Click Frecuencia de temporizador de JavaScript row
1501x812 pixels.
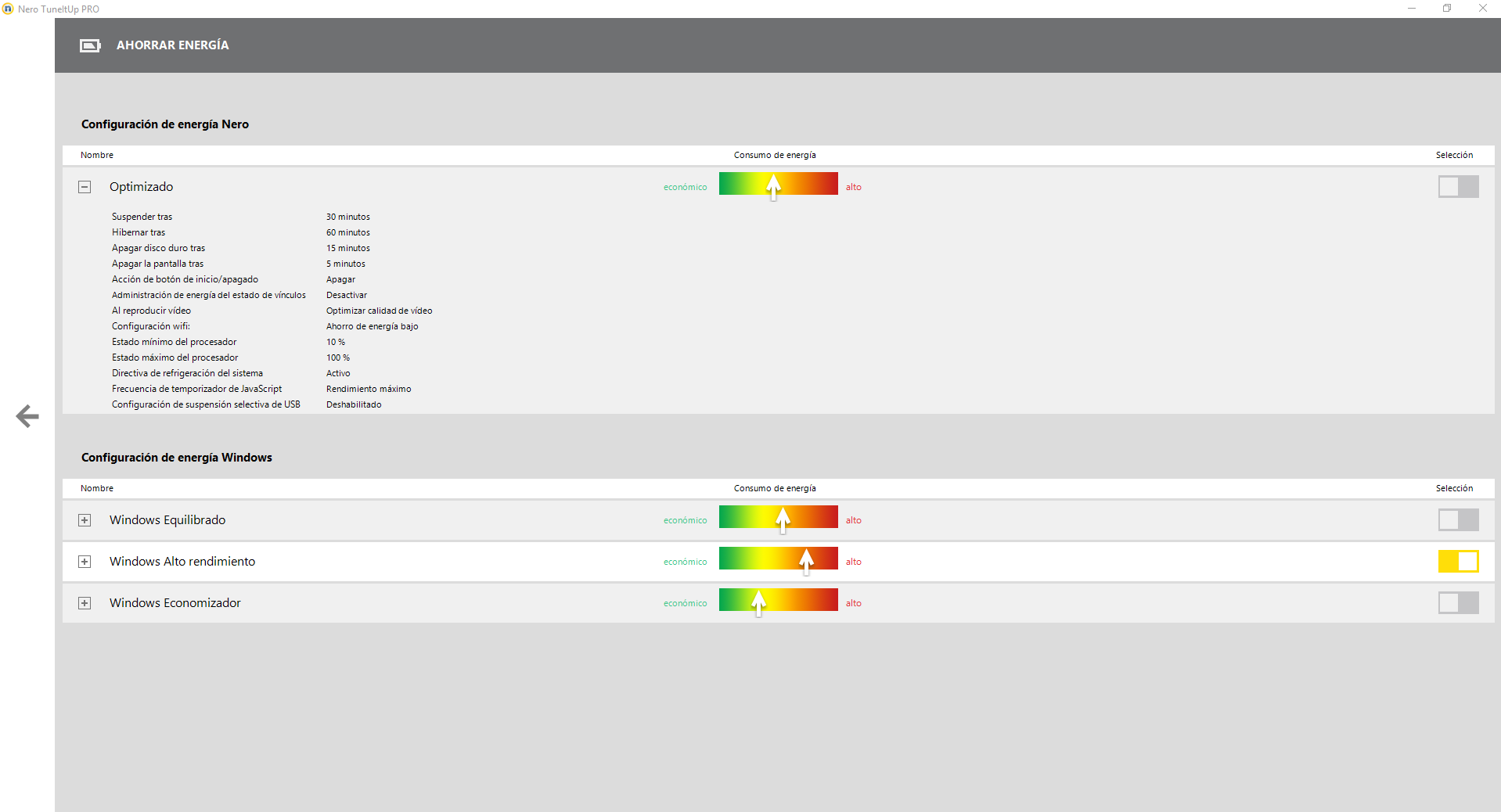coord(261,389)
